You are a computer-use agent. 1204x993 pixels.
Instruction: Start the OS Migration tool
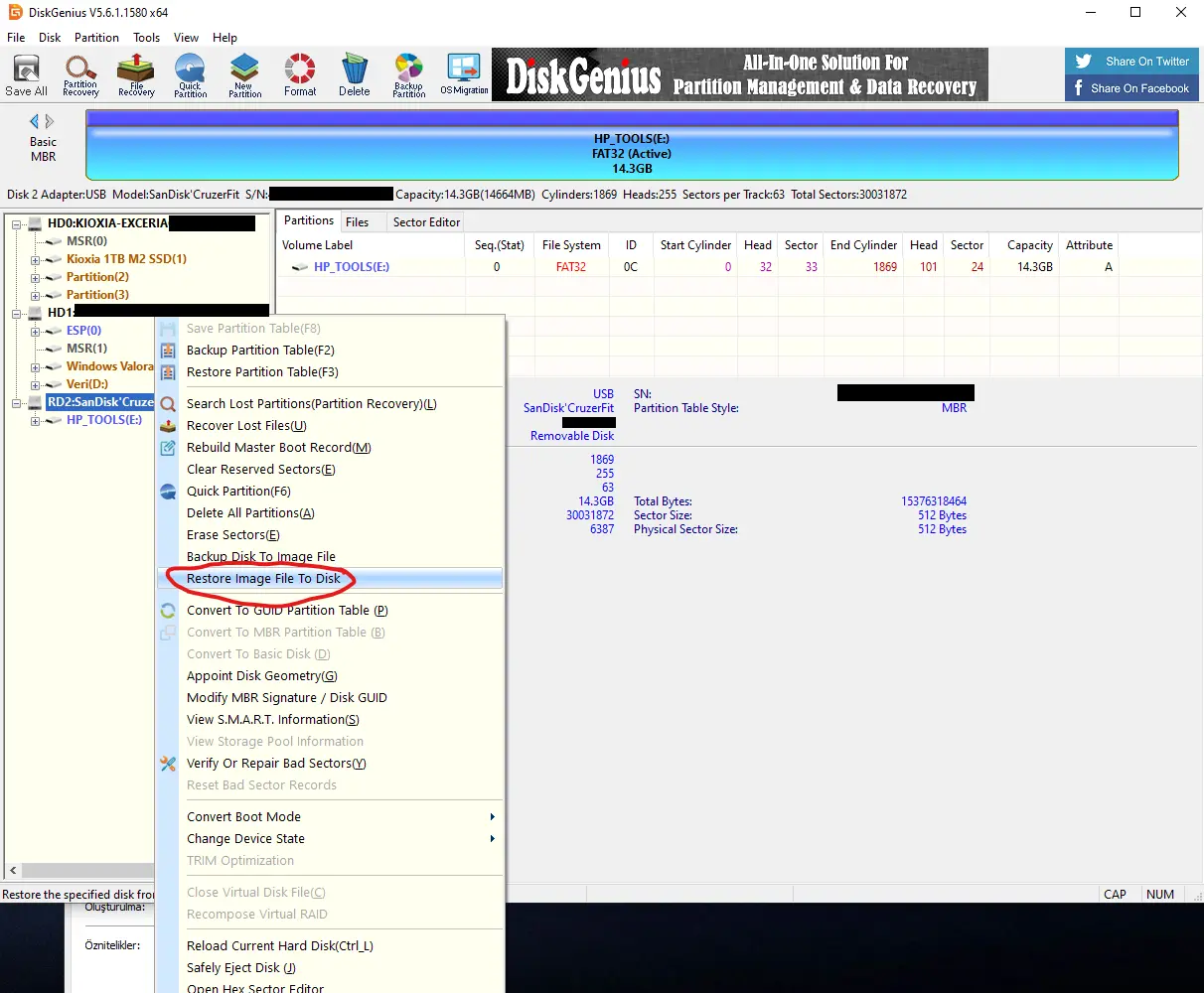click(464, 75)
